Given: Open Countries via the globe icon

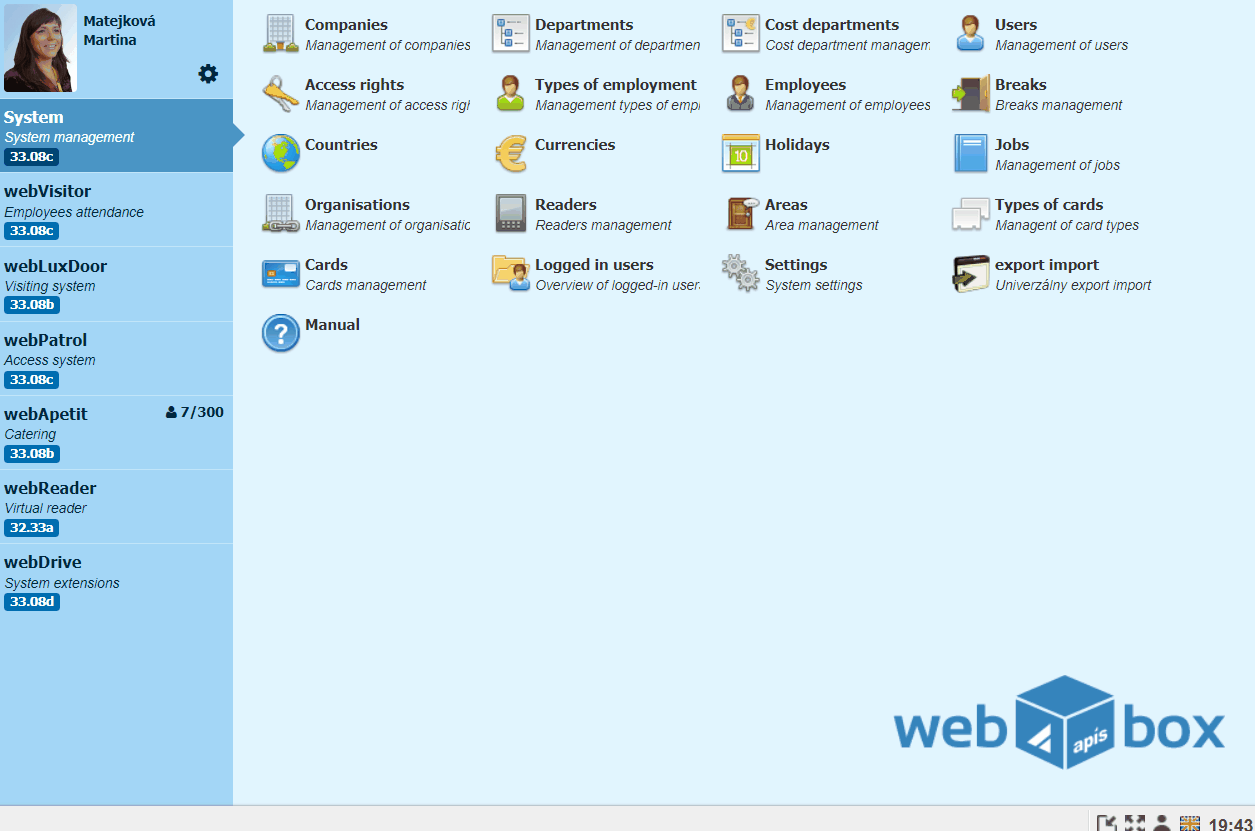Looking at the screenshot, I should pyautogui.click(x=281, y=154).
